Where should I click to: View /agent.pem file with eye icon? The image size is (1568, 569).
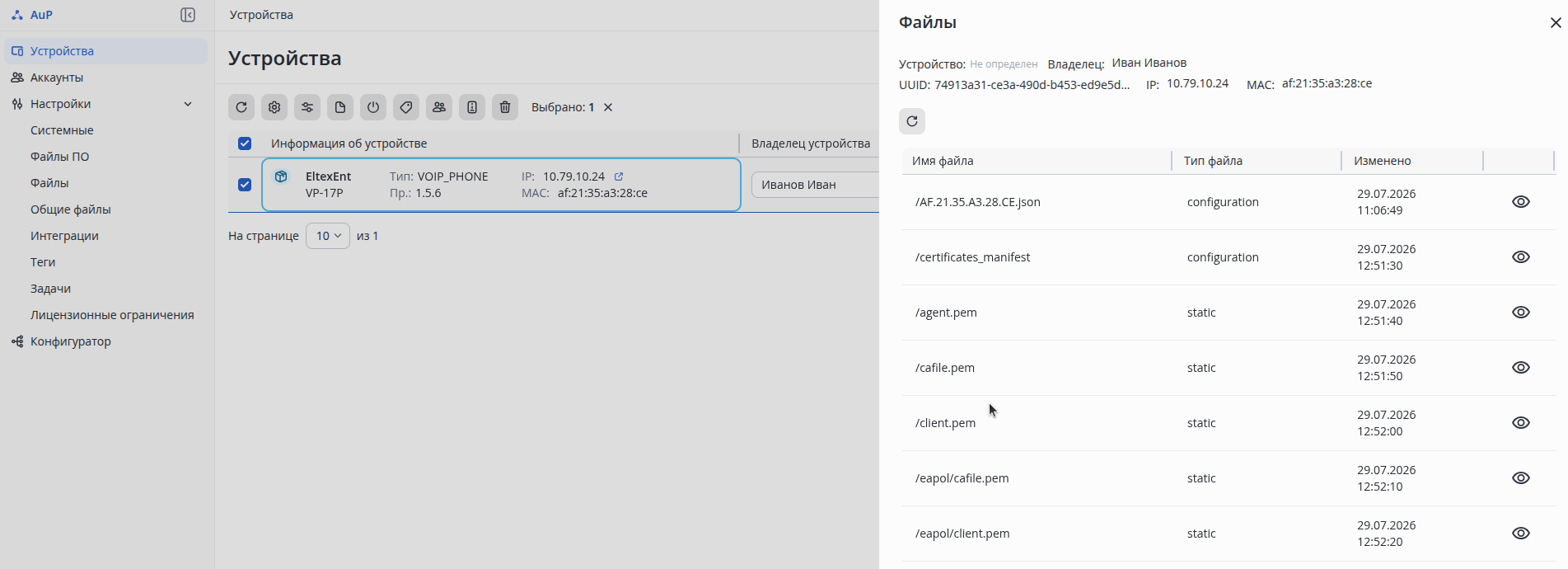pos(1521,313)
